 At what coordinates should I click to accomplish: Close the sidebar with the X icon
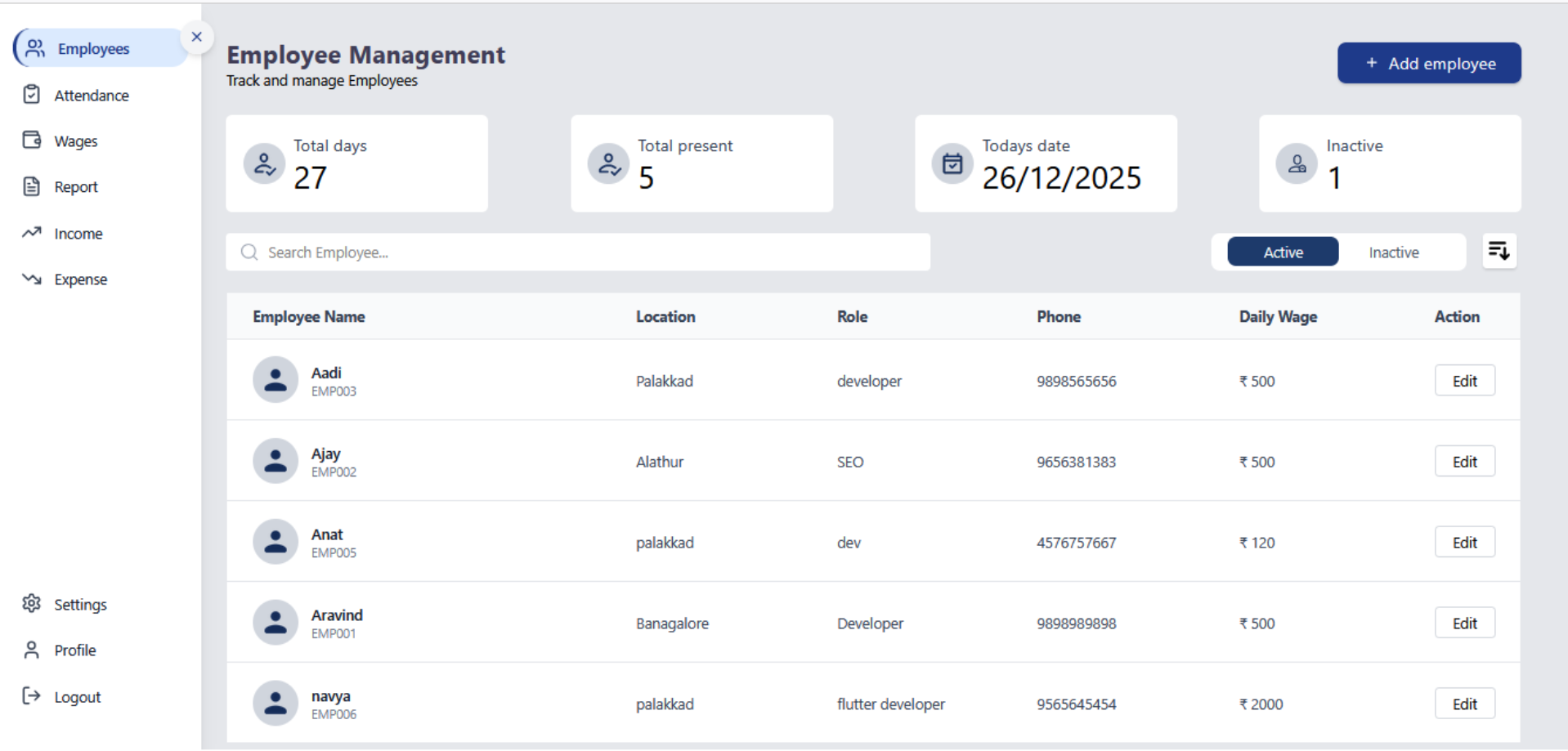pyautogui.click(x=196, y=37)
